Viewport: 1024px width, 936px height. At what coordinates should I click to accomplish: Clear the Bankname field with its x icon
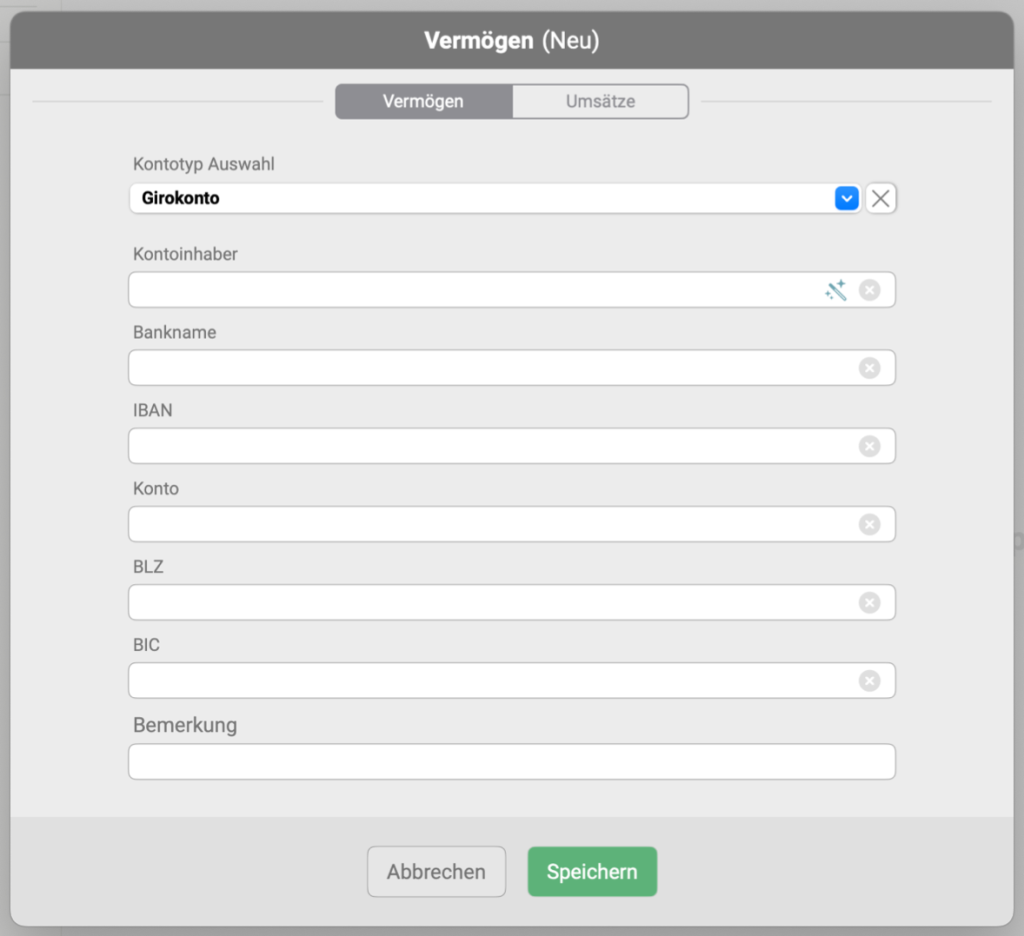869,368
